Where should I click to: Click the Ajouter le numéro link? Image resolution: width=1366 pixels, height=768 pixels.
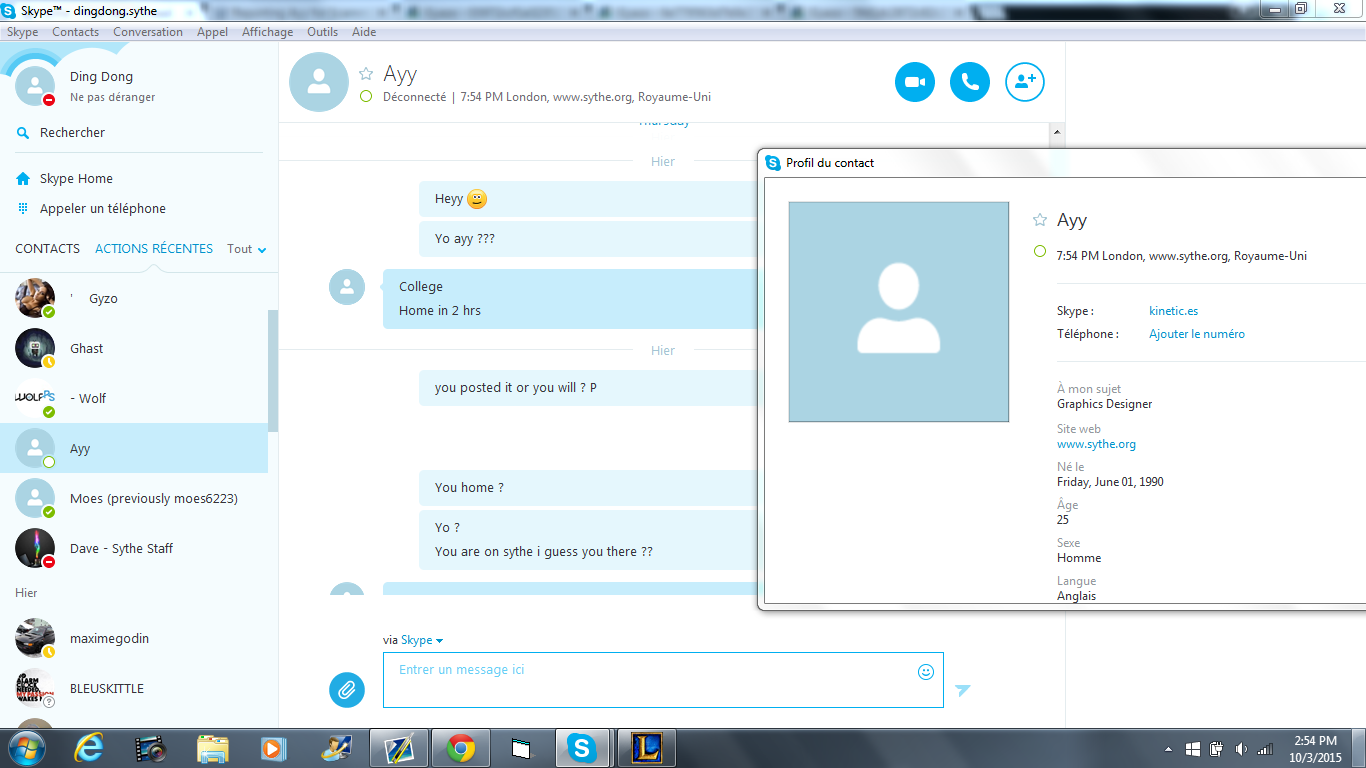1197,334
